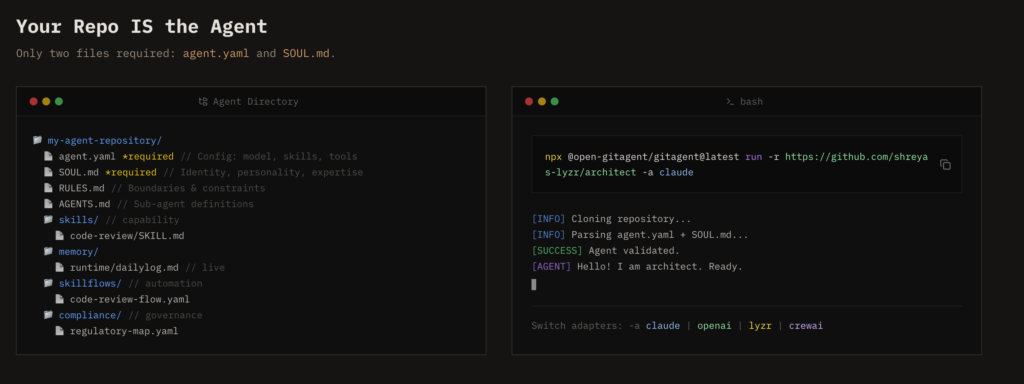Select the openai adapter option
This screenshot has width=1024, height=384.
(x=714, y=325)
